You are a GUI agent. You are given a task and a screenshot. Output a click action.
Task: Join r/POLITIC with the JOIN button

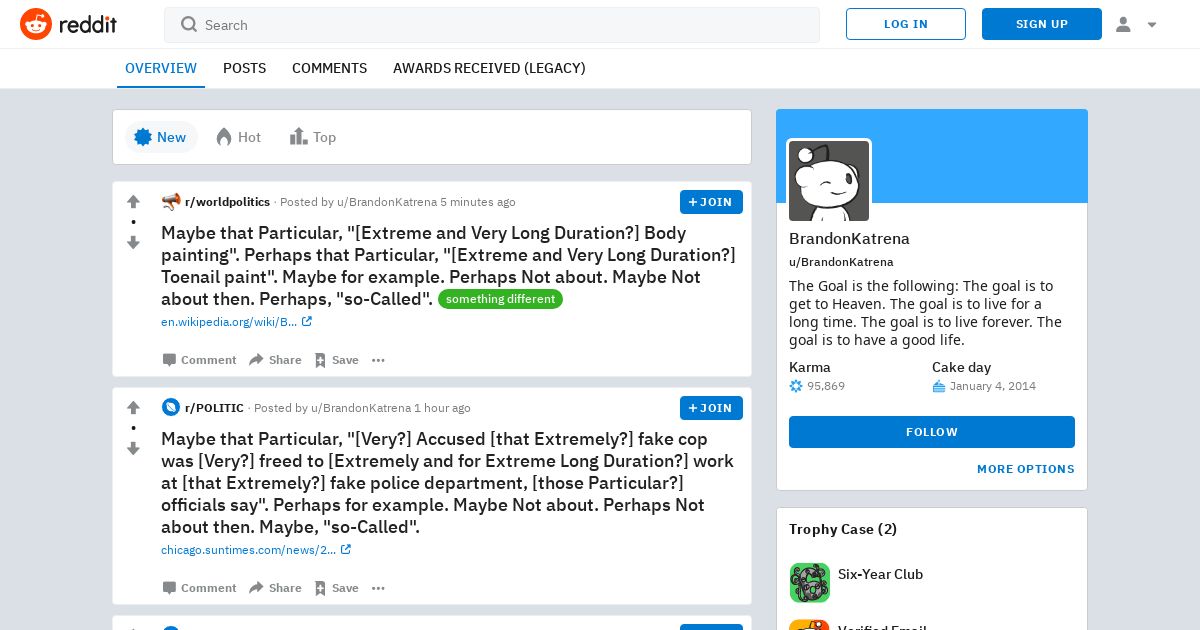(x=711, y=408)
